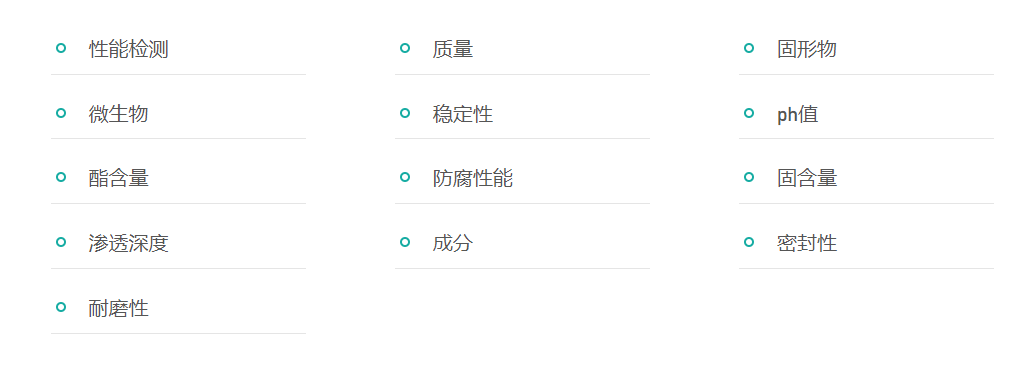Select the 固含量 item
This screenshot has width=1030, height=369.
(807, 178)
